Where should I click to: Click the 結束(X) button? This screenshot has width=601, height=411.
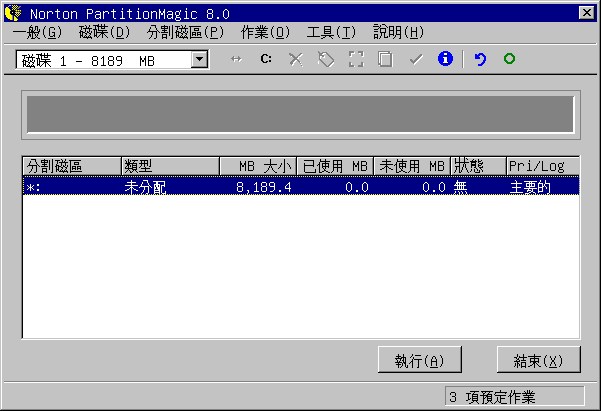[539, 360]
